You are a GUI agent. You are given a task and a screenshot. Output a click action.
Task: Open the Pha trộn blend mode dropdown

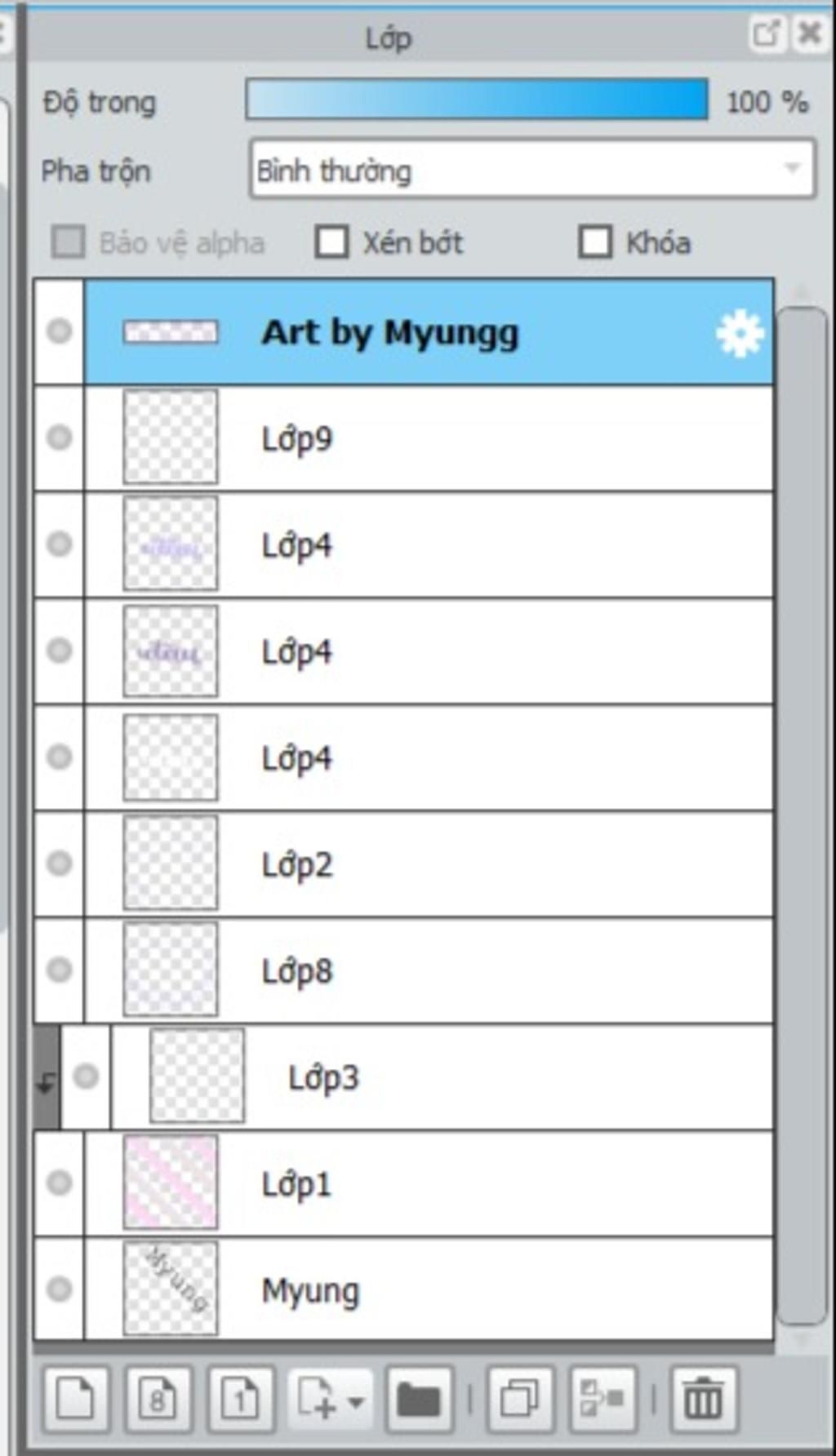532,169
